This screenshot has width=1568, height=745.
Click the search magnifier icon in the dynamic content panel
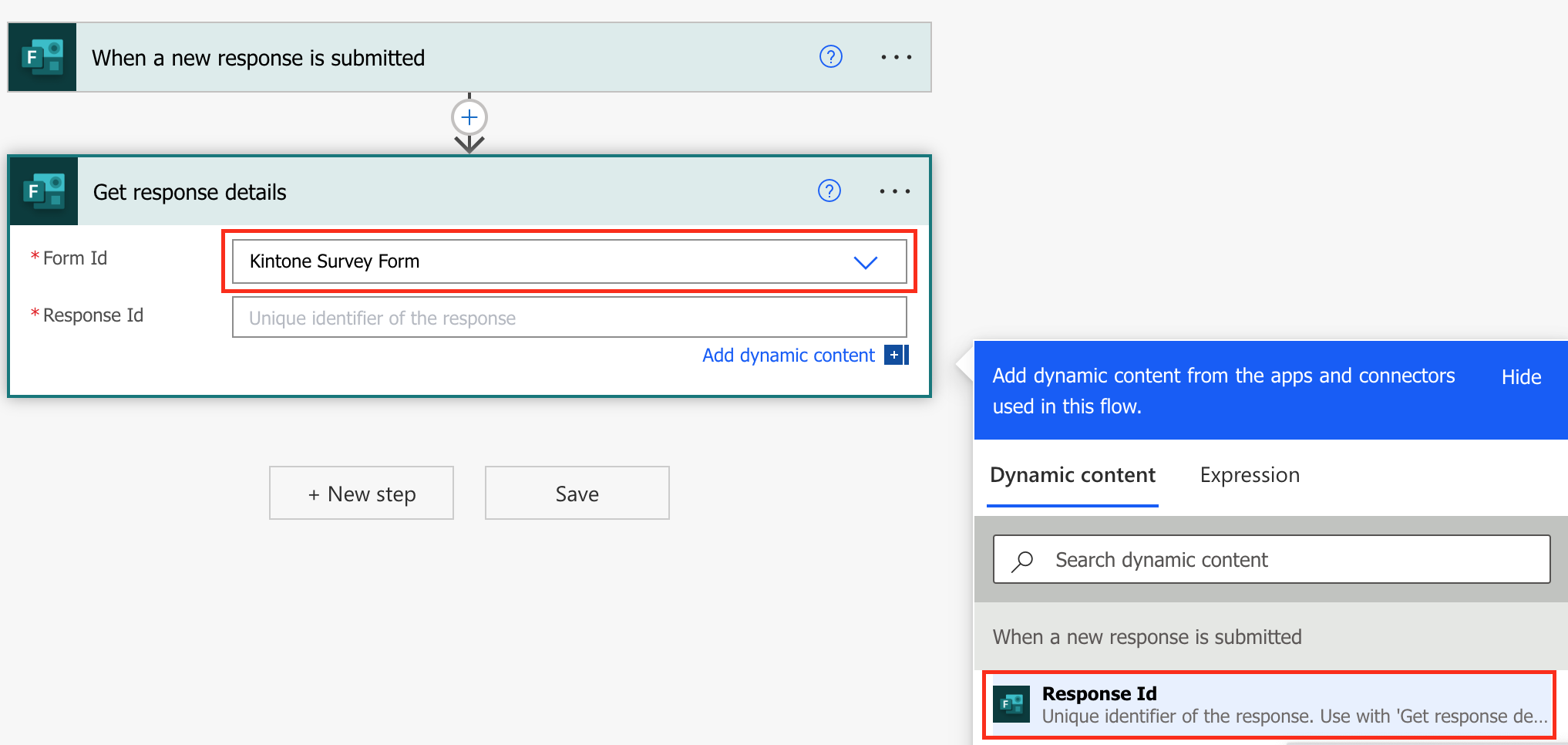coord(1022,561)
